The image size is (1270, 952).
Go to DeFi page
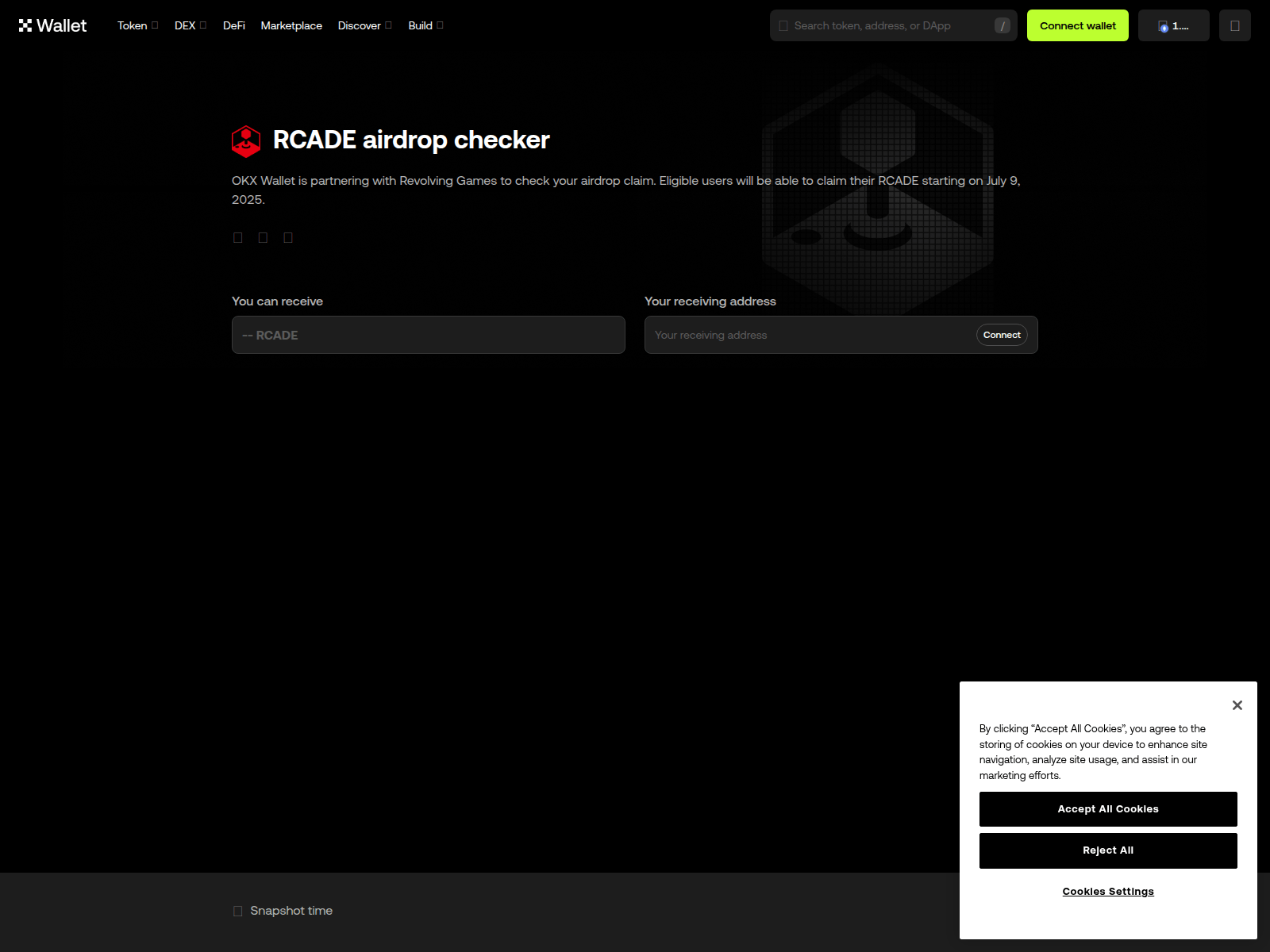click(234, 25)
